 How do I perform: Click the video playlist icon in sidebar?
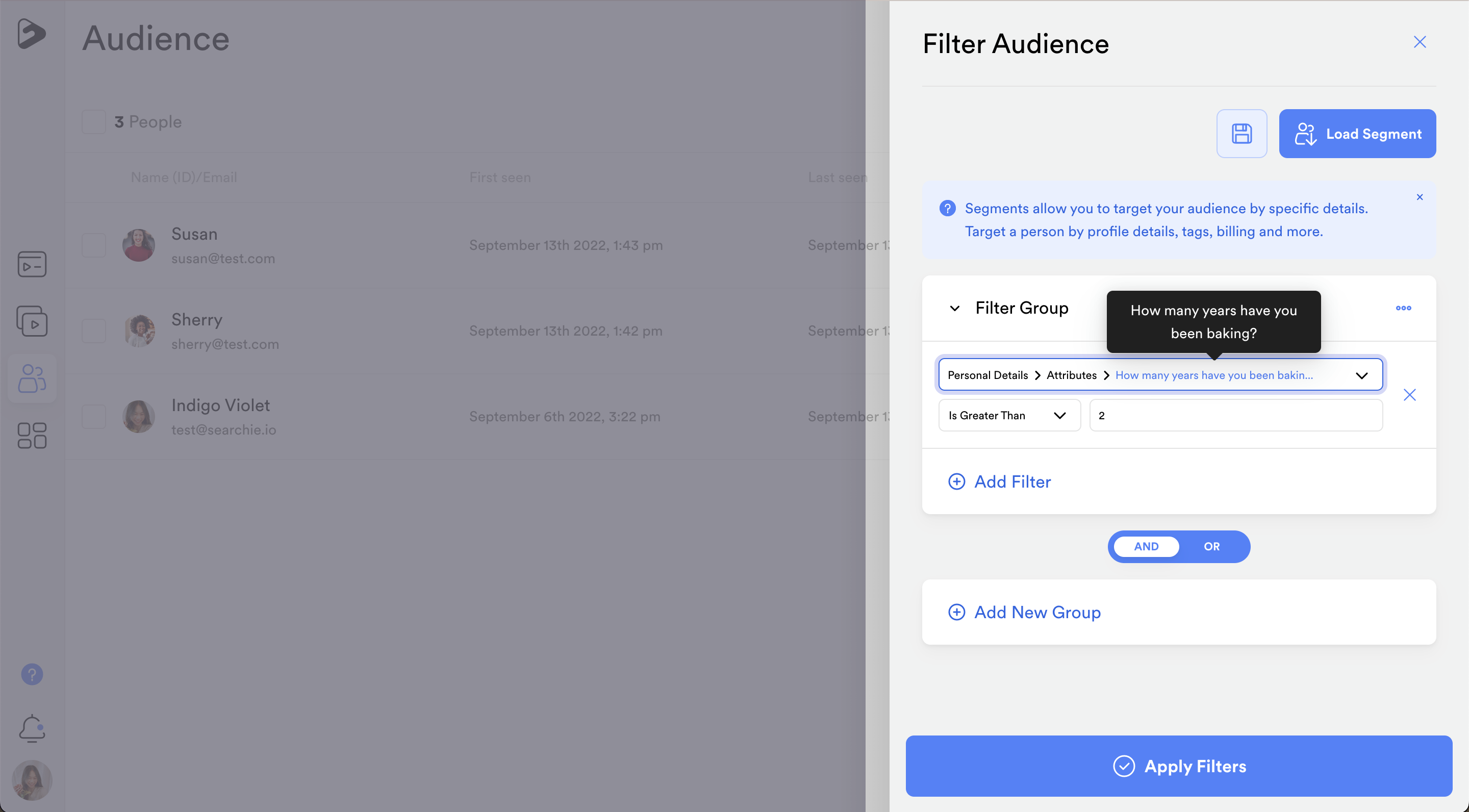tap(32, 321)
